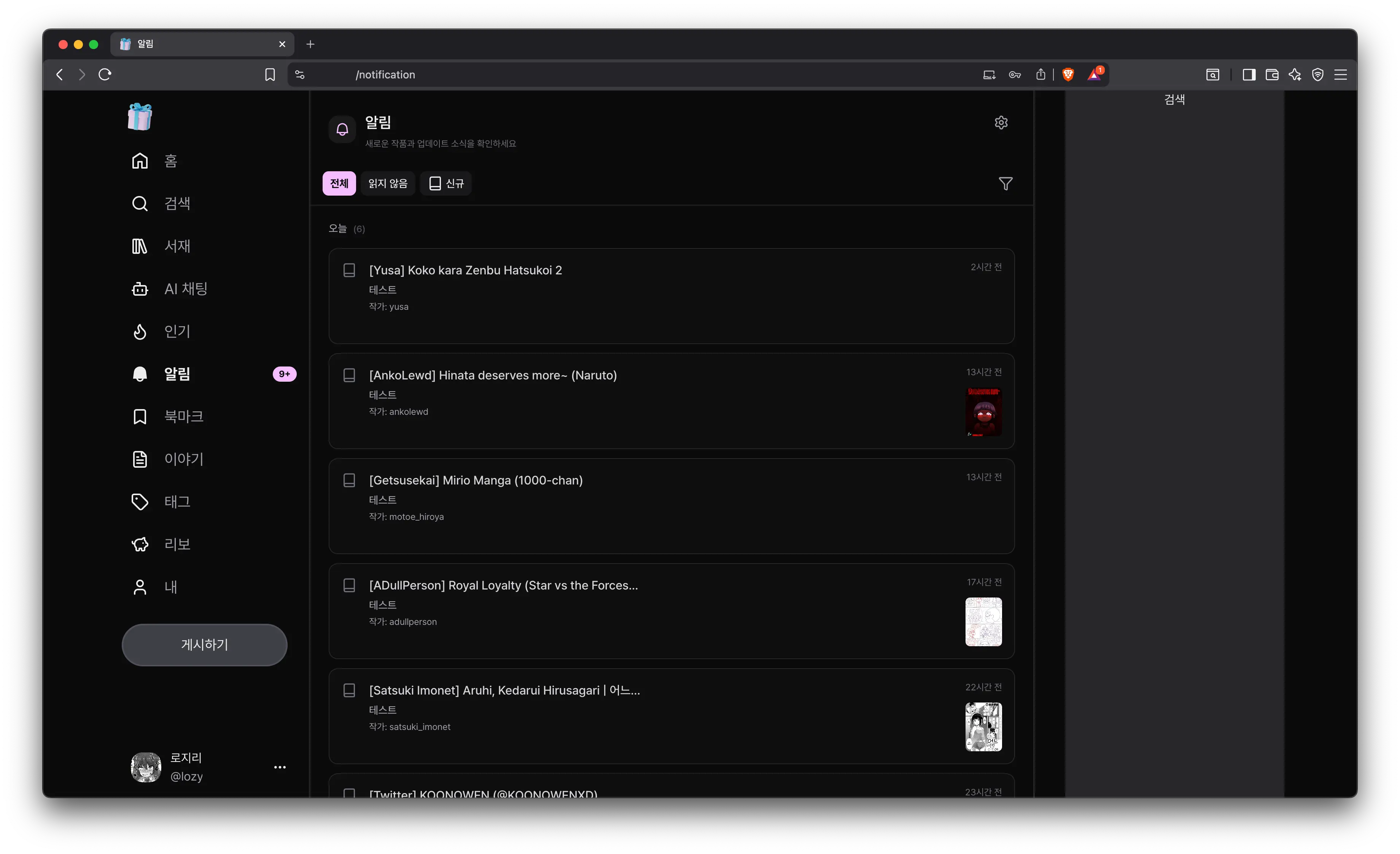
Task: Open browser hamburger menu
Action: coord(1340,75)
